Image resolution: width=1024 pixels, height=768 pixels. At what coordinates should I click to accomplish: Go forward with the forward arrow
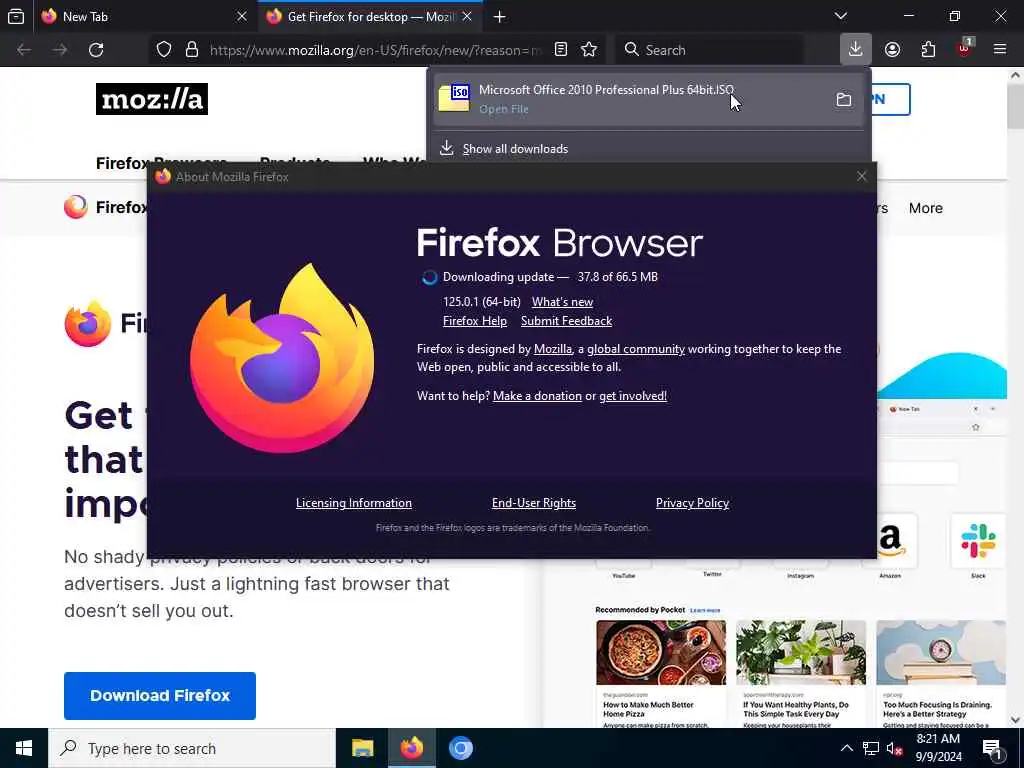point(60,50)
